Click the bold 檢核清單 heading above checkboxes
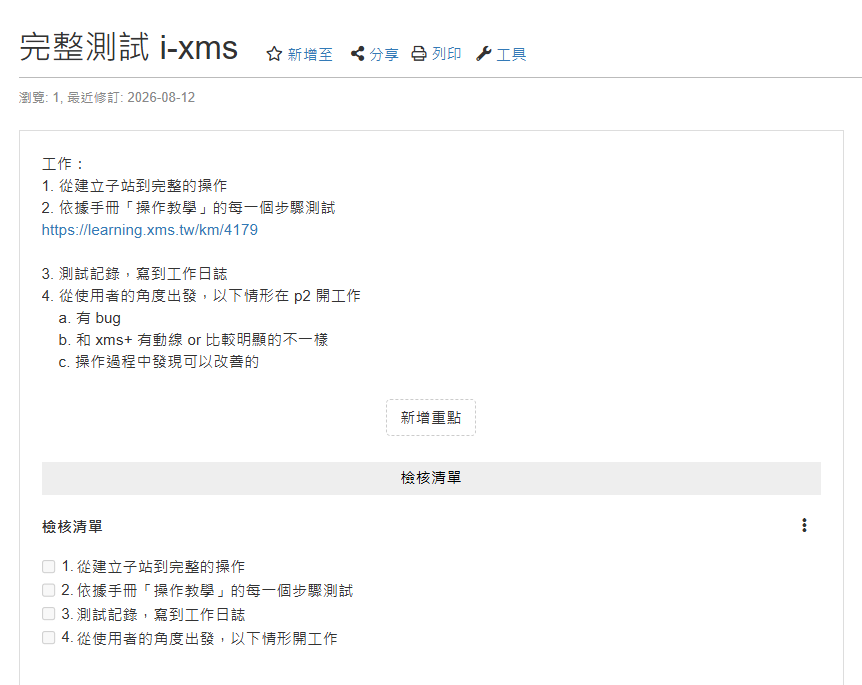 click(72, 527)
